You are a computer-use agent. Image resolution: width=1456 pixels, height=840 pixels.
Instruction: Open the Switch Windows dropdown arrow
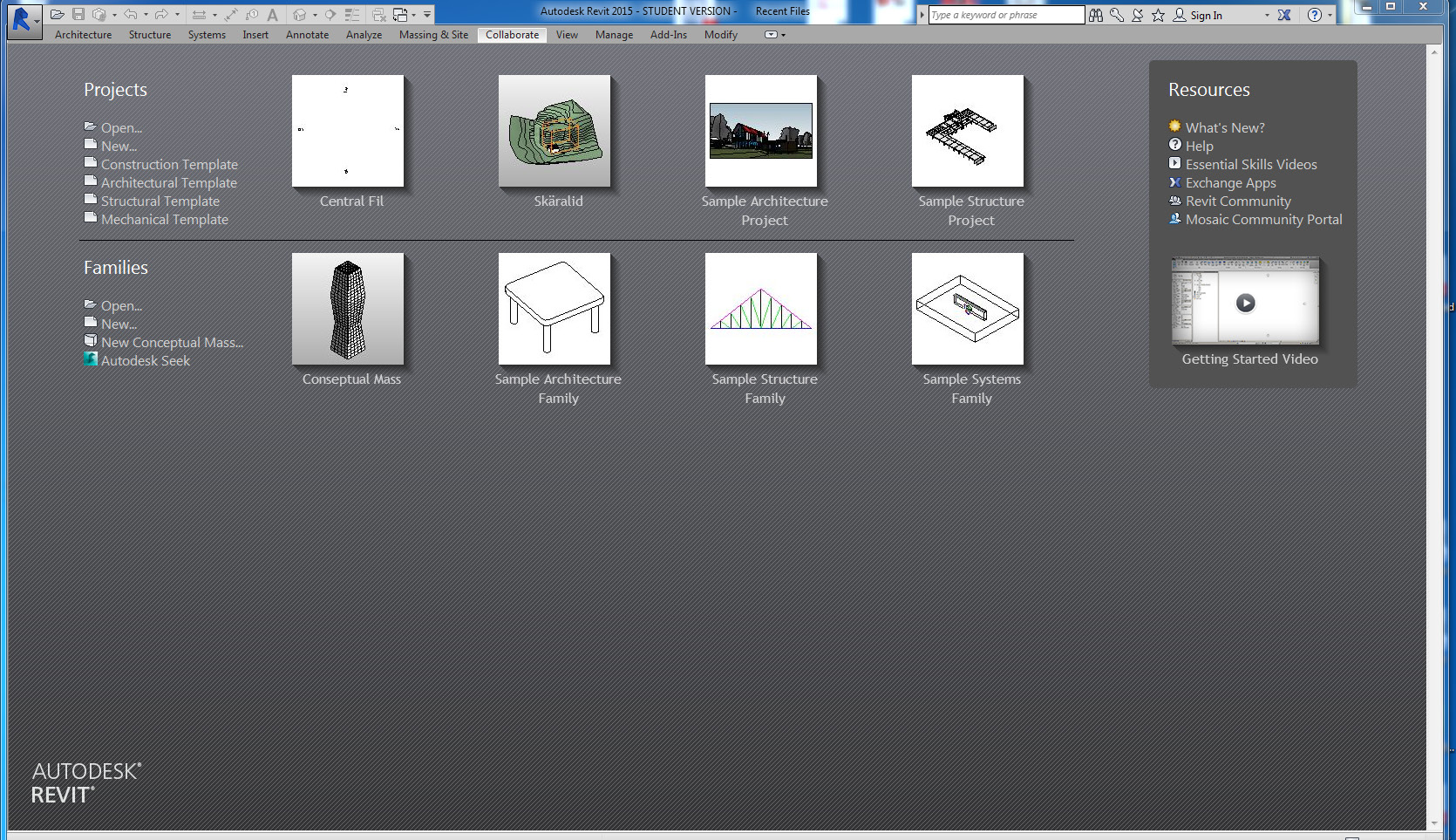pyautogui.click(x=413, y=15)
